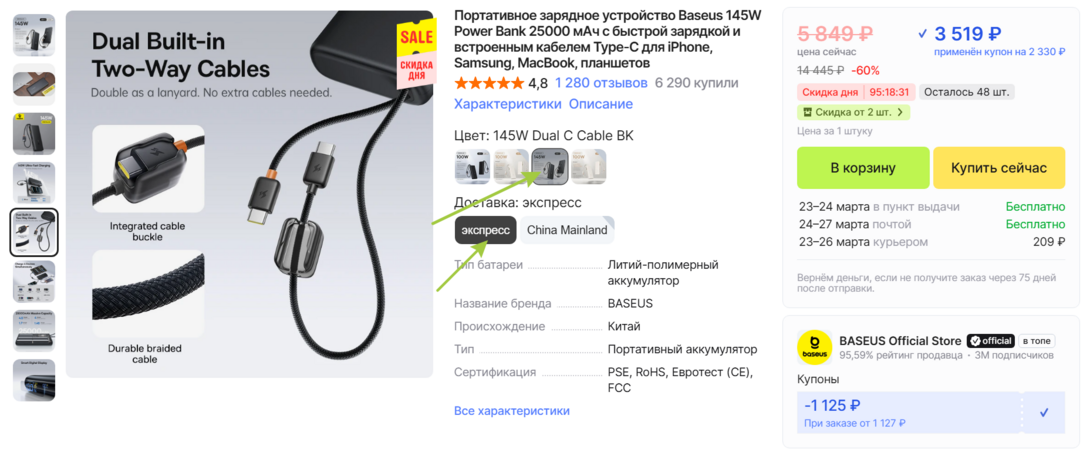The height and width of the screenshot is (463, 1090).
Task: Show the first product thumbnail image
Action: 34,35
